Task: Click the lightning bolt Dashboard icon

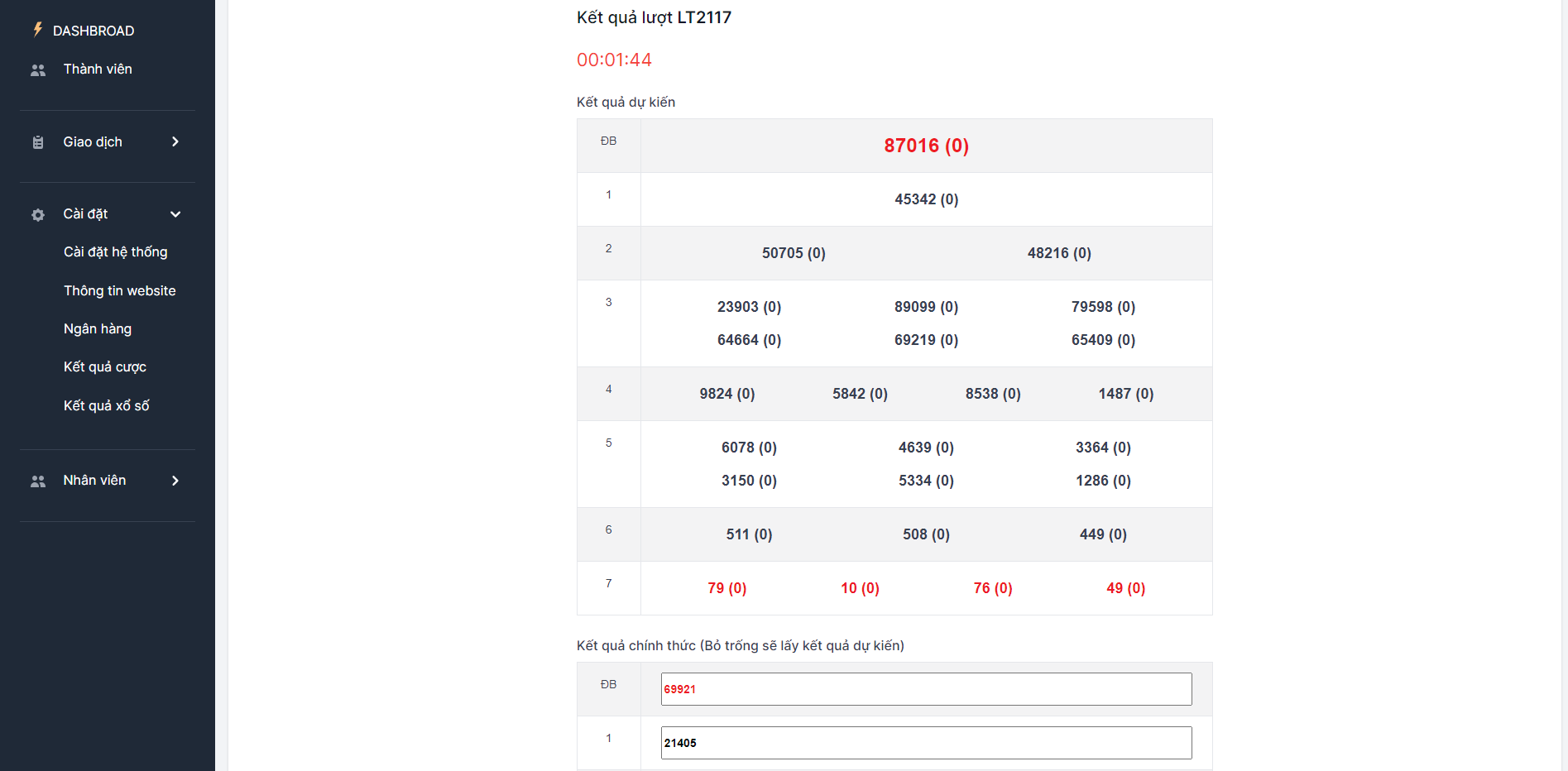Action: click(38, 30)
